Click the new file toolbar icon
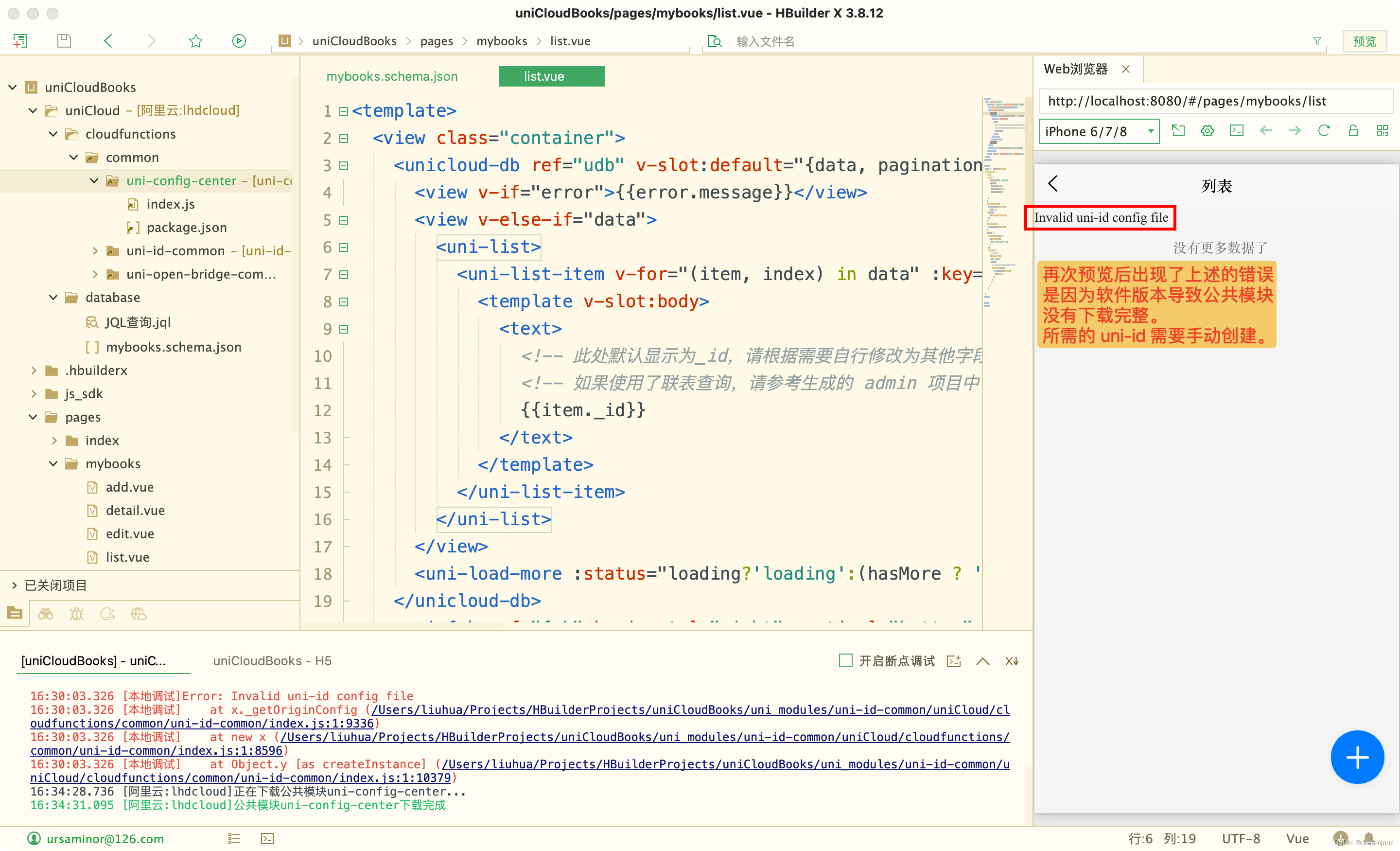This screenshot has width=1400, height=851. tap(20, 41)
